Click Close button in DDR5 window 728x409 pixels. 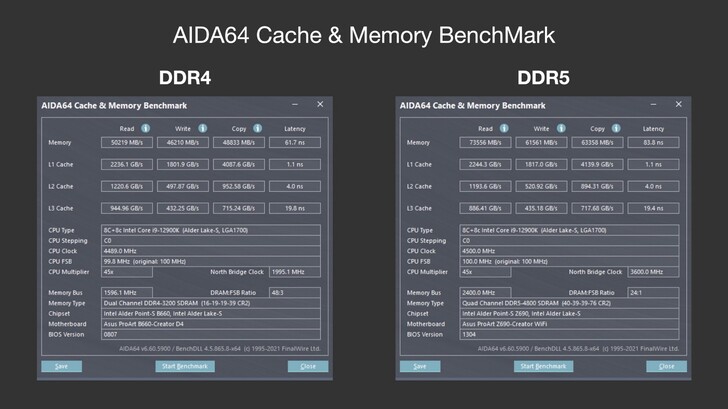point(666,366)
